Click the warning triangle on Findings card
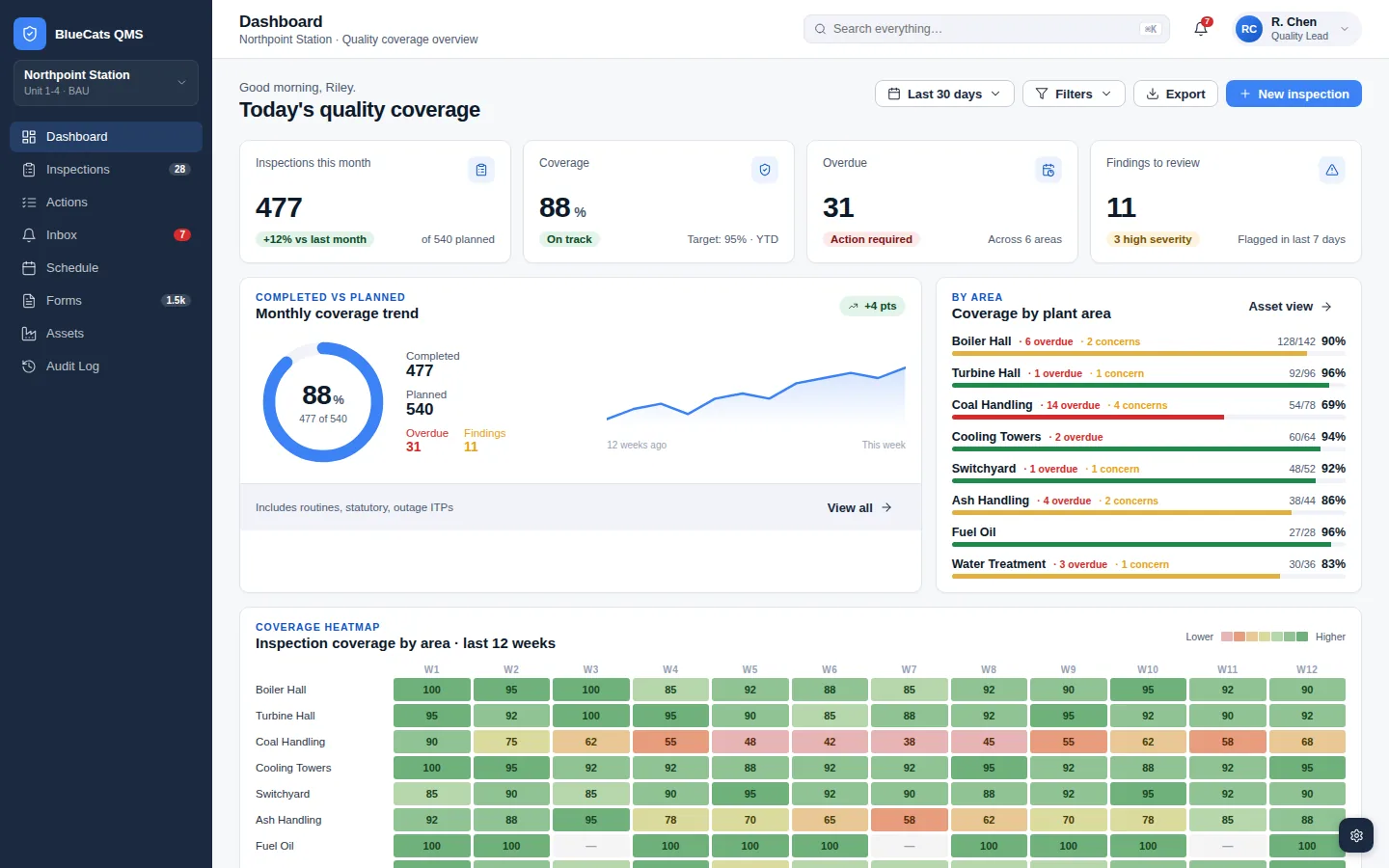1389x868 pixels. click(1332, 170)
